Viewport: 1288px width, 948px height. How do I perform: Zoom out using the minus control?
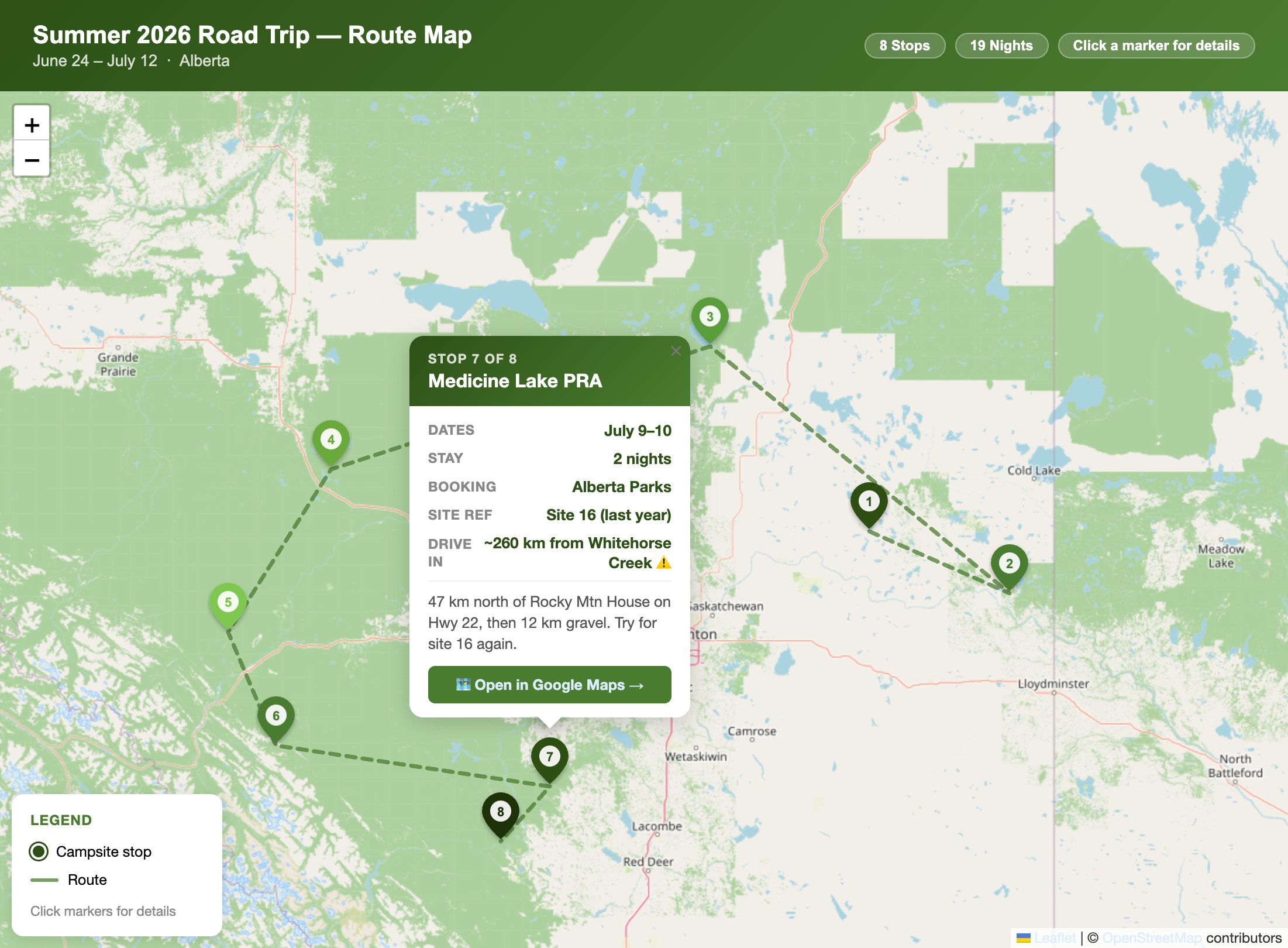32,159
